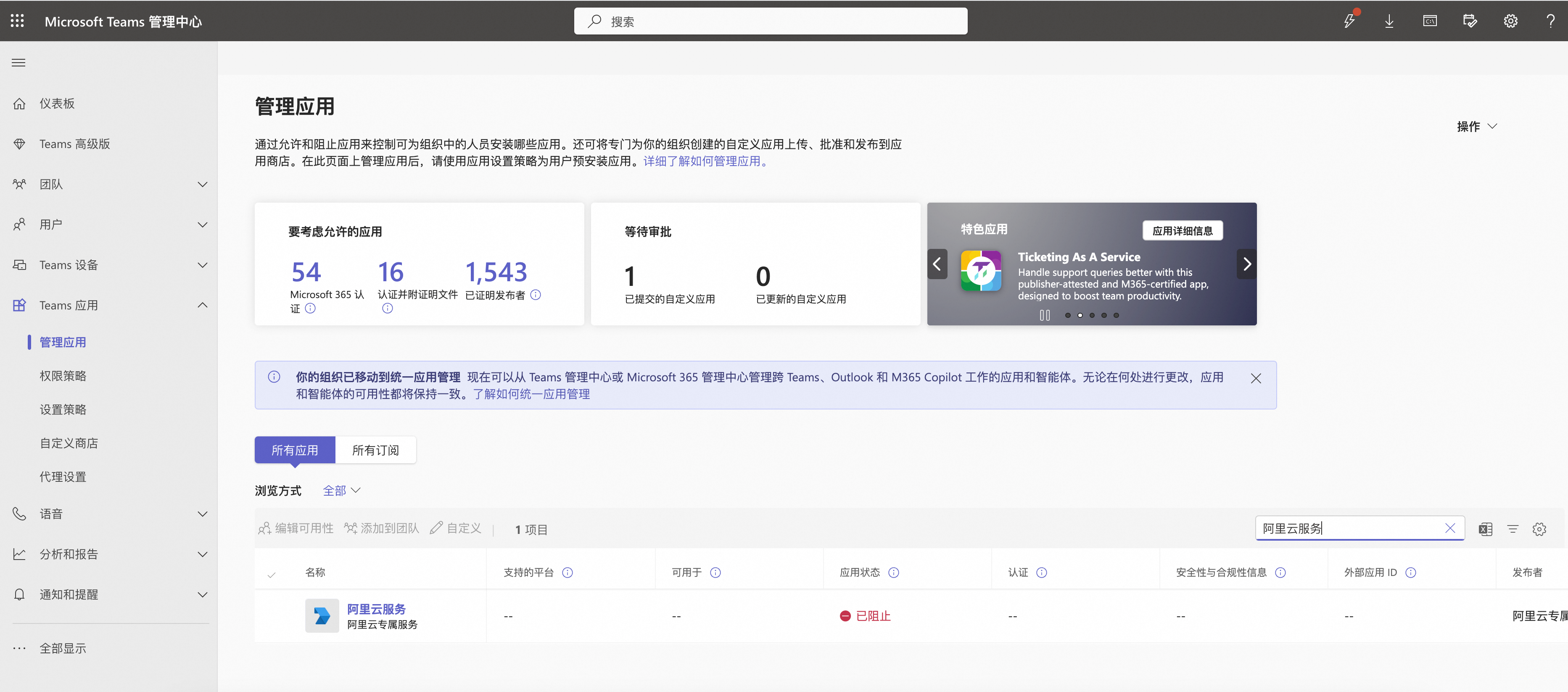The height and width of the screenshot is (692, 1568).
Task: Open the app launcher waffle icon
Action: 17,21
